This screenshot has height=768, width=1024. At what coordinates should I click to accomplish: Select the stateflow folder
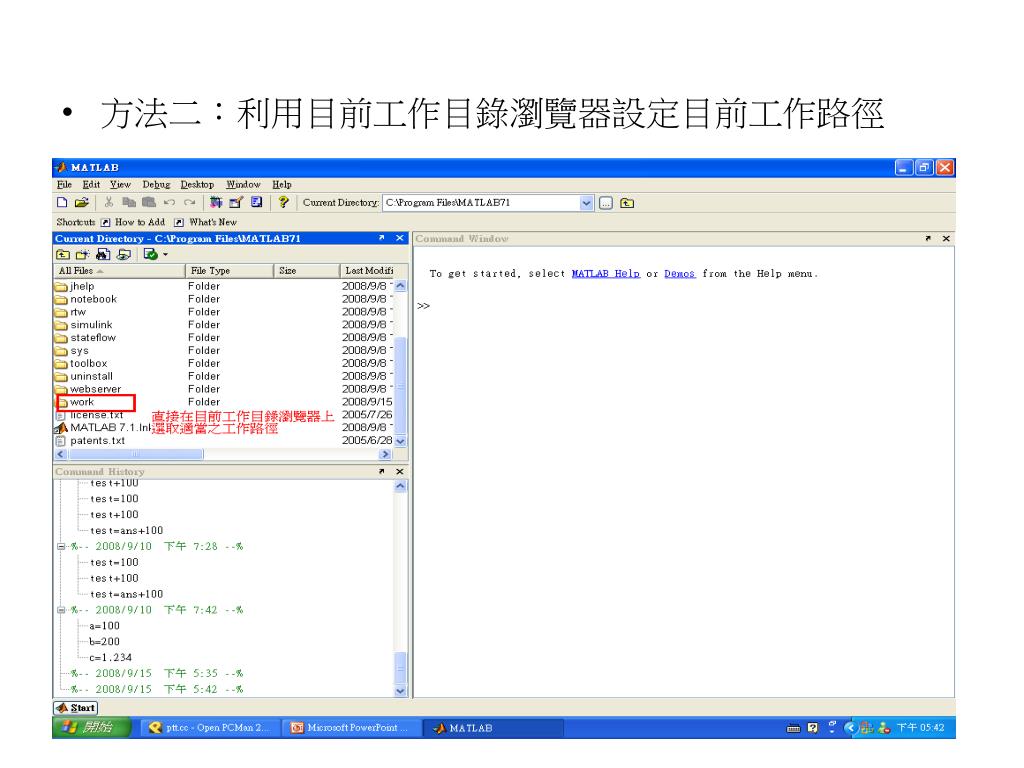coord(93,338)
